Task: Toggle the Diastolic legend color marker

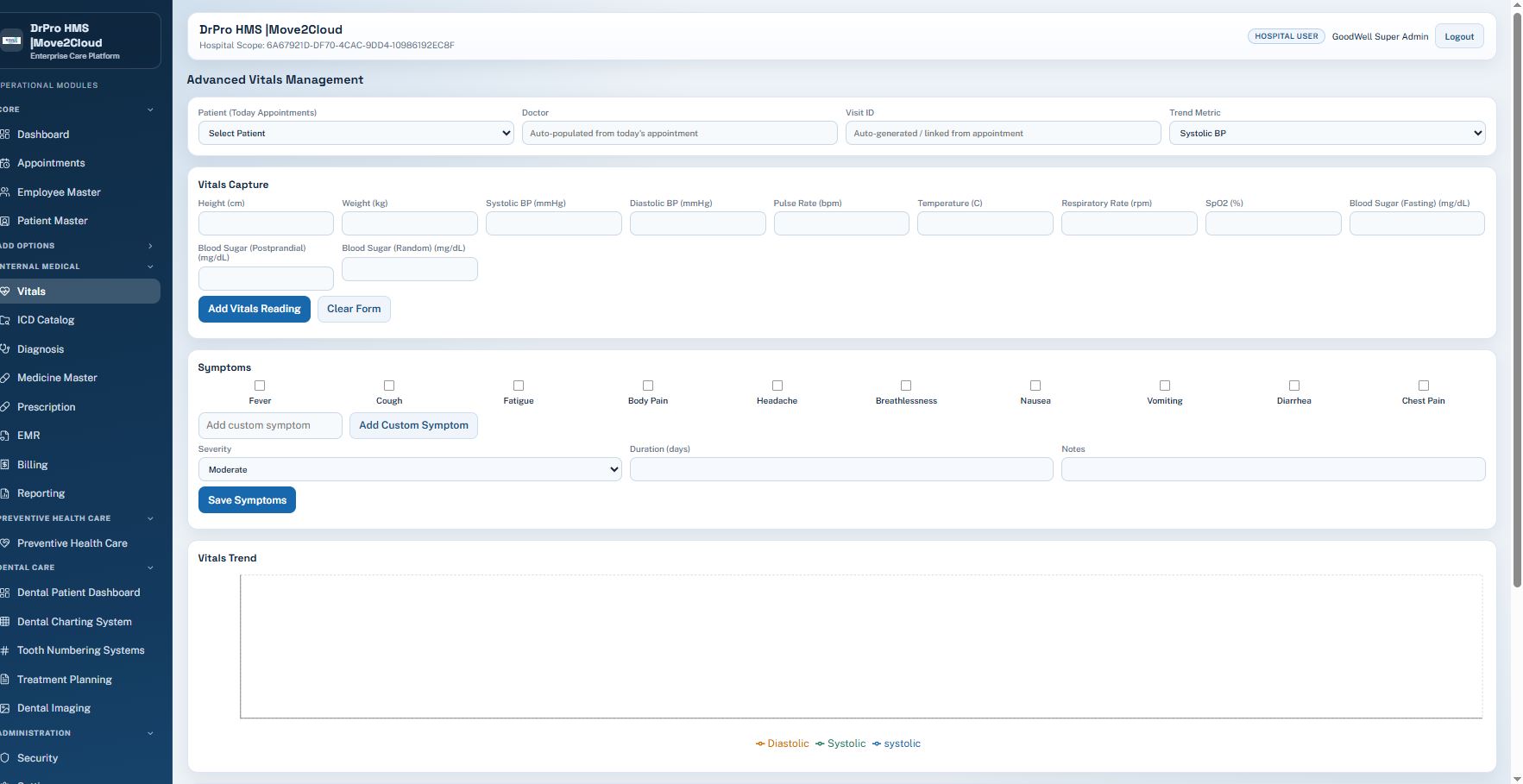Action: coord(760,743)
